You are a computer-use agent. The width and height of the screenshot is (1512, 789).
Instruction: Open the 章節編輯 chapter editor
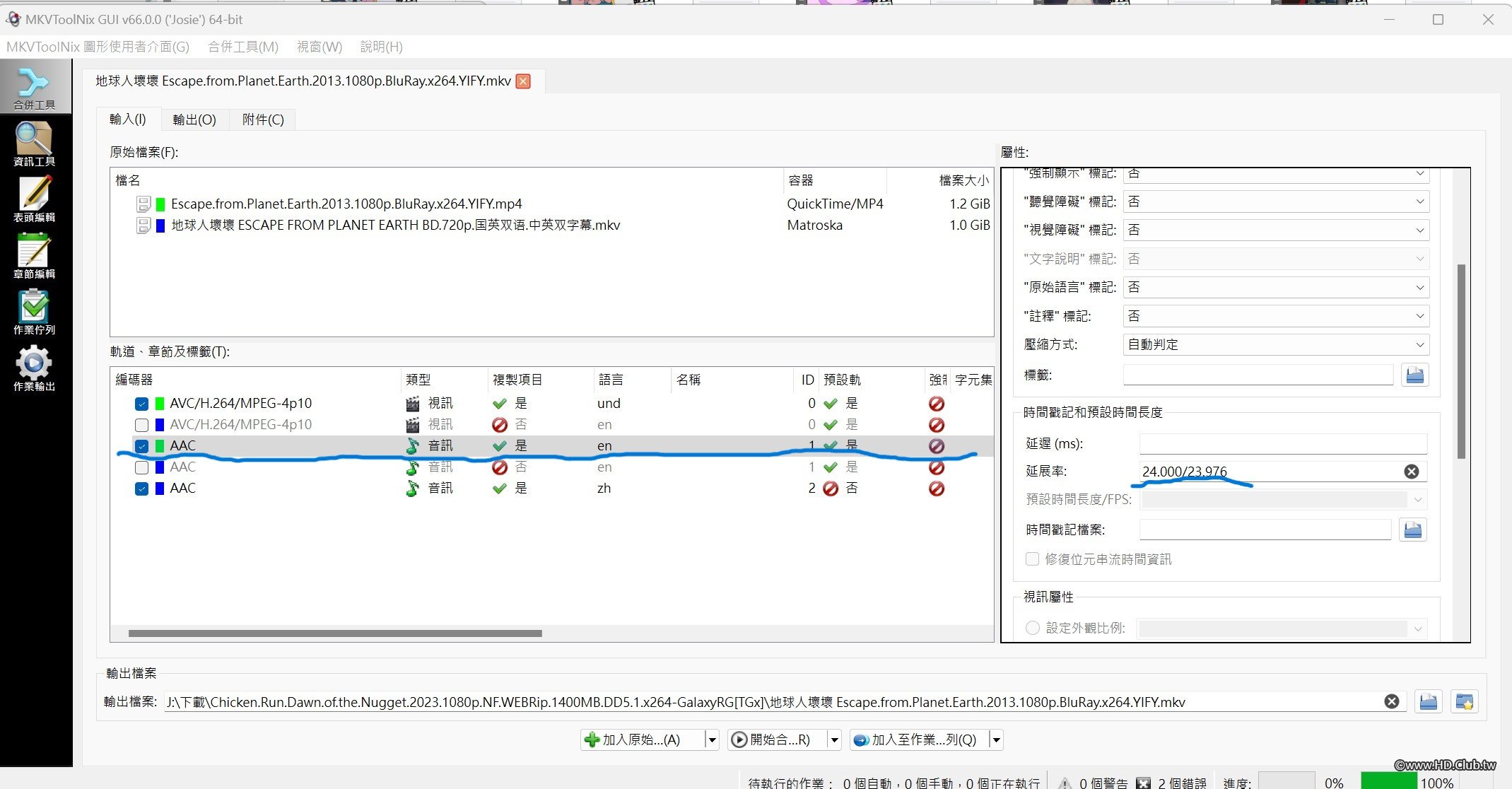point(34,256)
